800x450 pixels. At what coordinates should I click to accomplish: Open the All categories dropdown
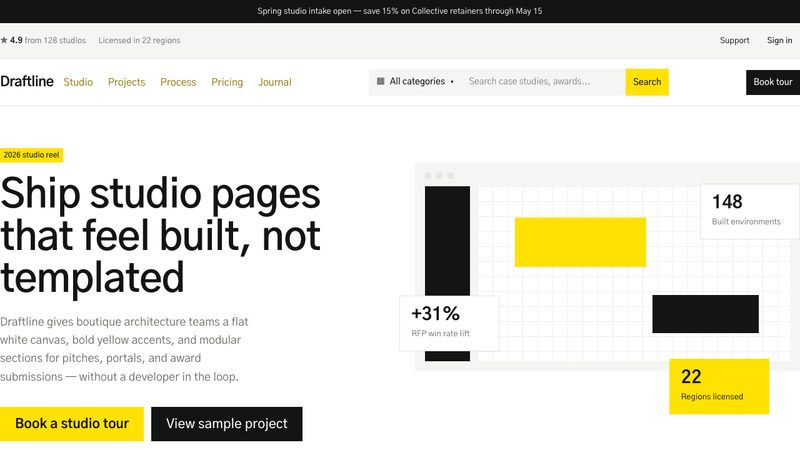[x=415, y=82]
